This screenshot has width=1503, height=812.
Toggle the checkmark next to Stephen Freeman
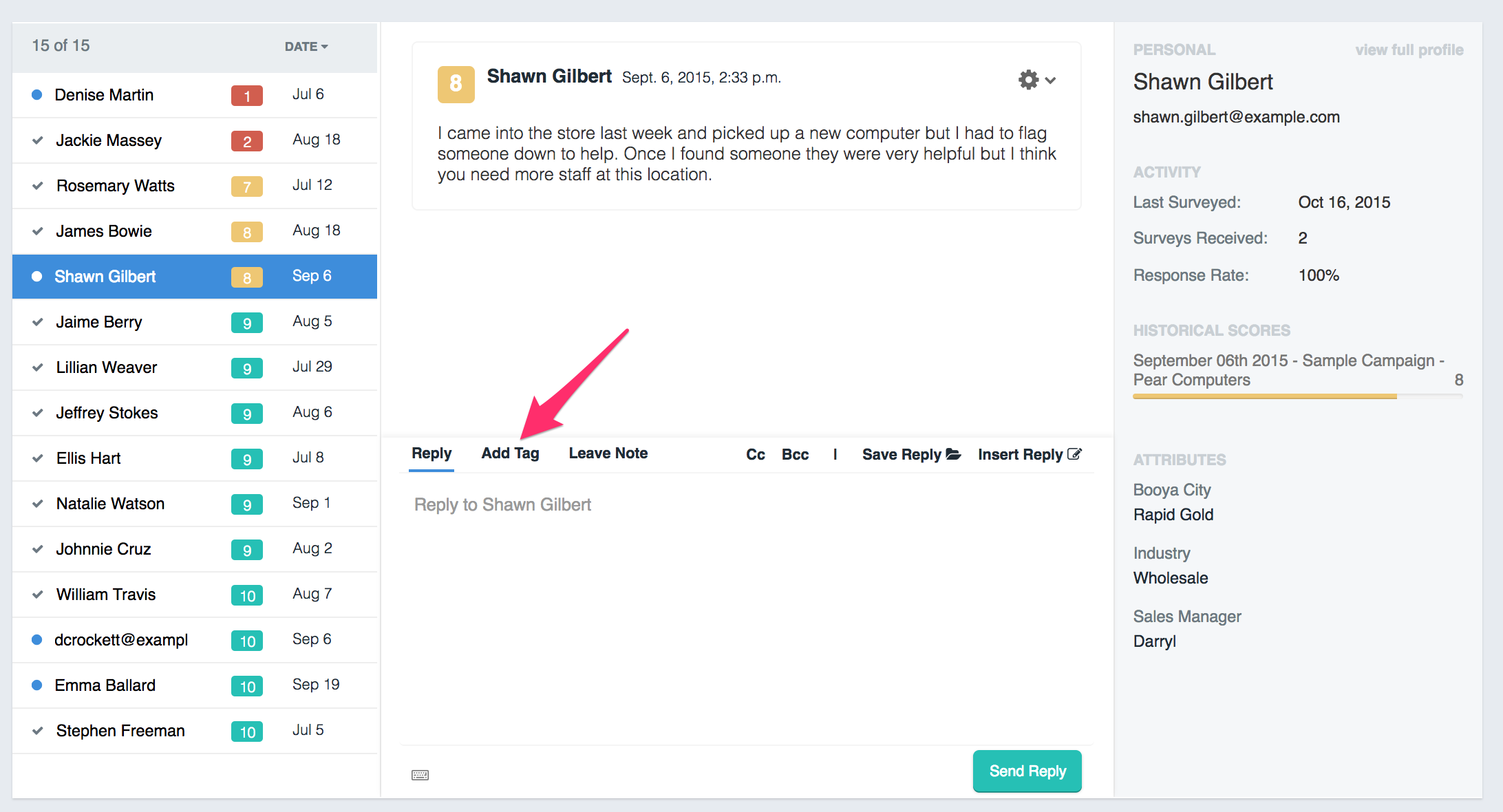coord(38,731)
